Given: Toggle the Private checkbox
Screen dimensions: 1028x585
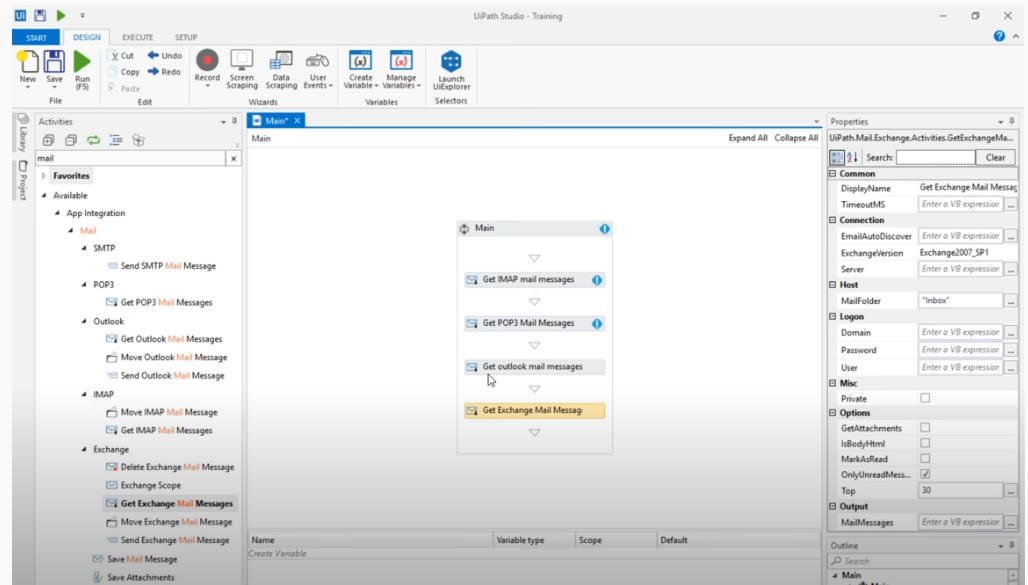Looking at the screenshot, I should click(925, 398).
